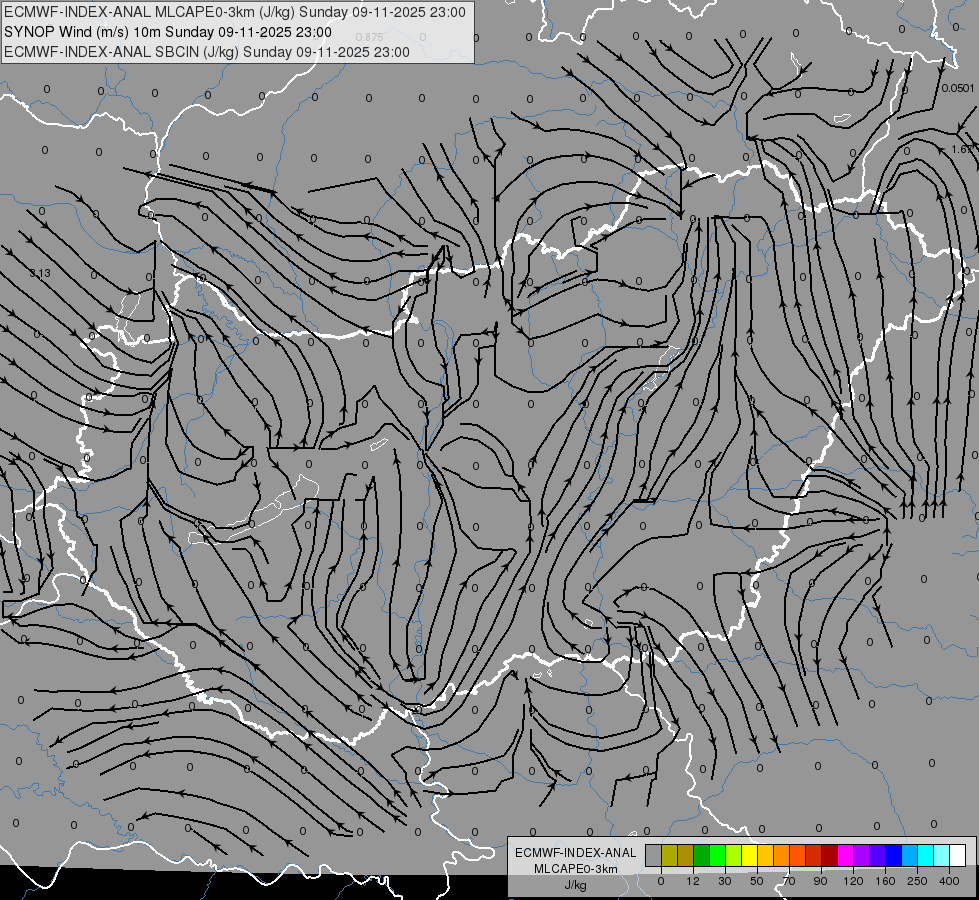Select the bright green legend swatch
979x900 pixels.
click(717, 855)
